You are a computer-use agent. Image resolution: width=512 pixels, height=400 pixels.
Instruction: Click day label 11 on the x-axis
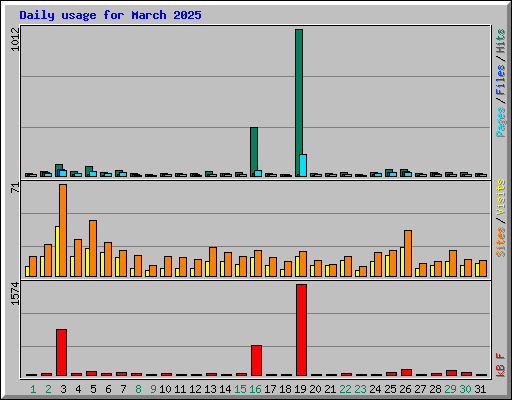click(x=180, y=389)
